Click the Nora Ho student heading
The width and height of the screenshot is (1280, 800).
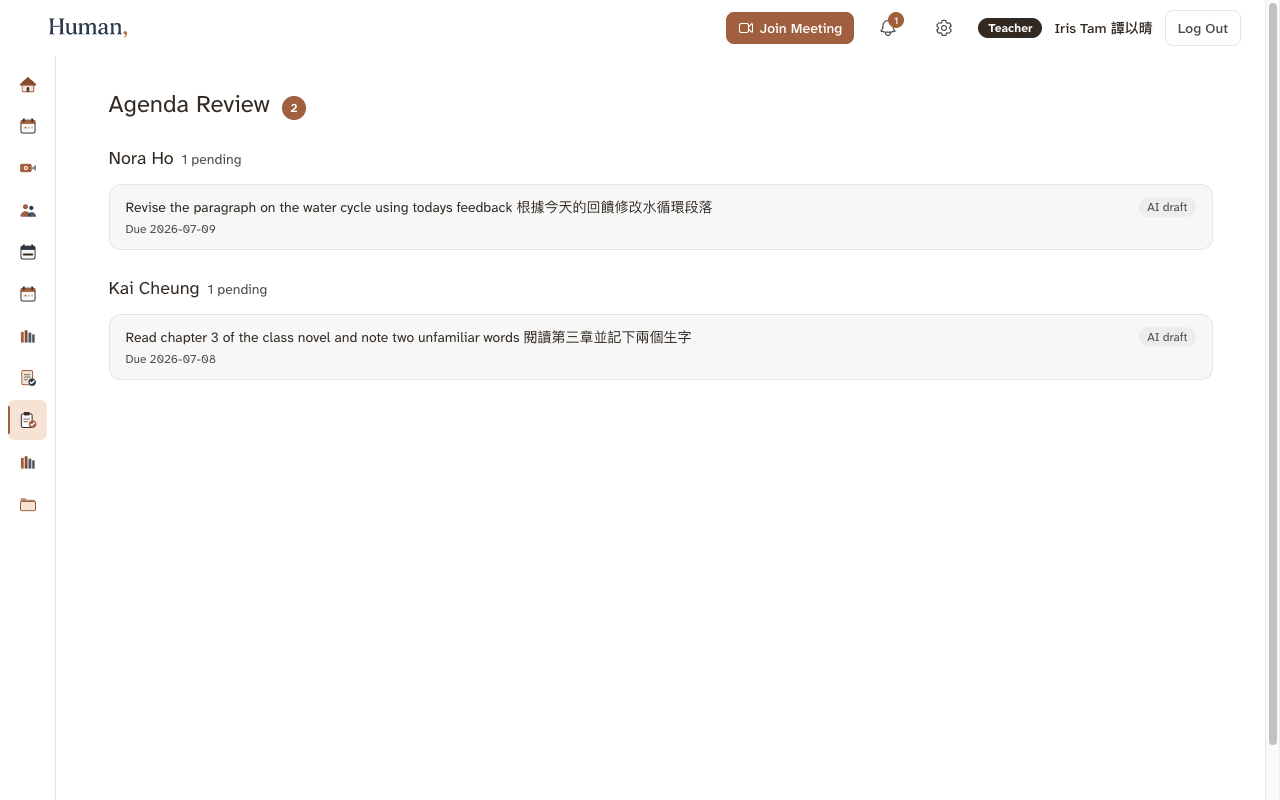click(x=141, y=158)
